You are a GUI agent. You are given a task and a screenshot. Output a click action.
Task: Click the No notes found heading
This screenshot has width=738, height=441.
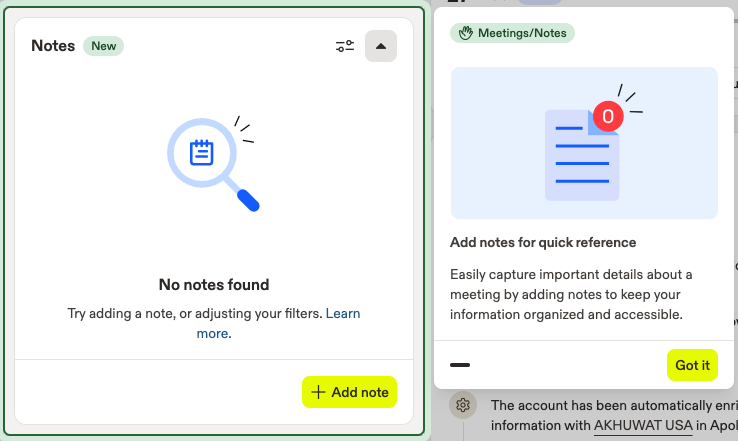click(214, 285)
